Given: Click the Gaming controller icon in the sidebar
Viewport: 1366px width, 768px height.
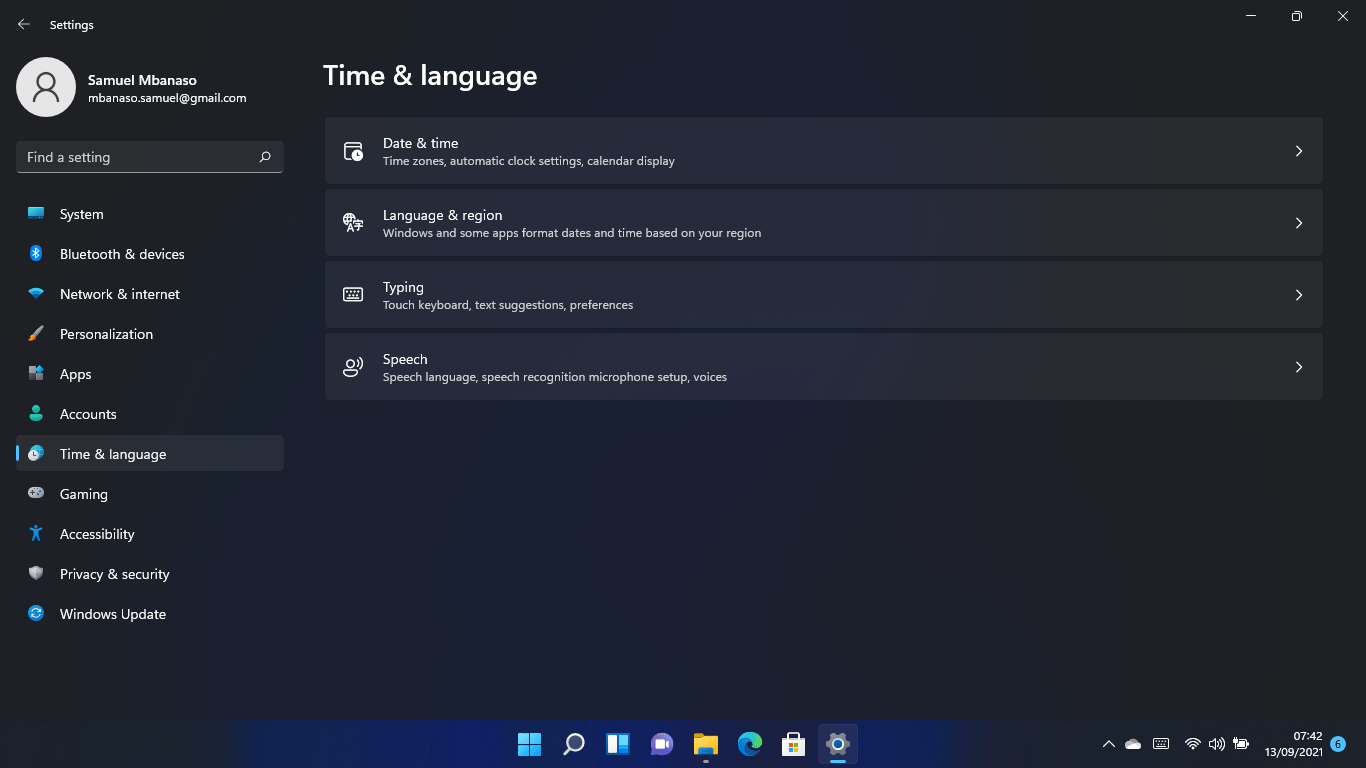Looking at the screenshot, I should (x=36, y=494).
